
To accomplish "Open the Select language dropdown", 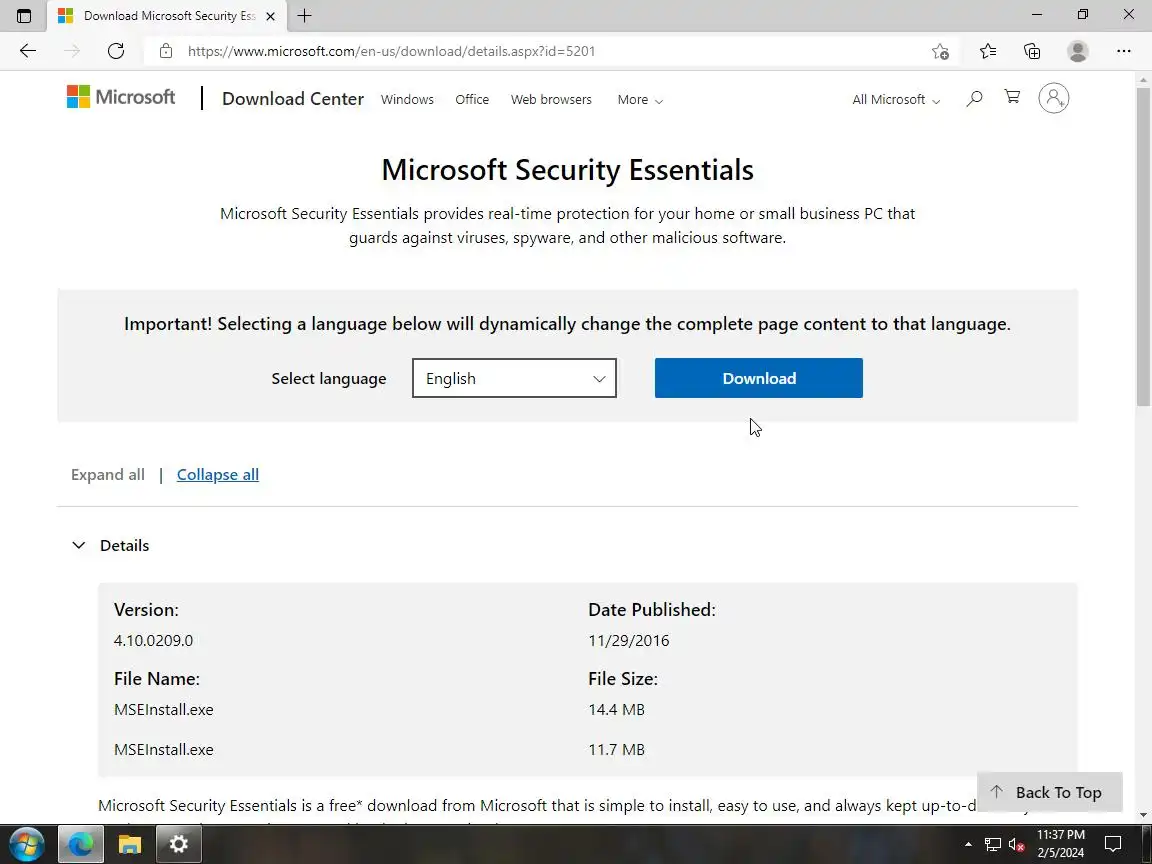I will [514, 378].
